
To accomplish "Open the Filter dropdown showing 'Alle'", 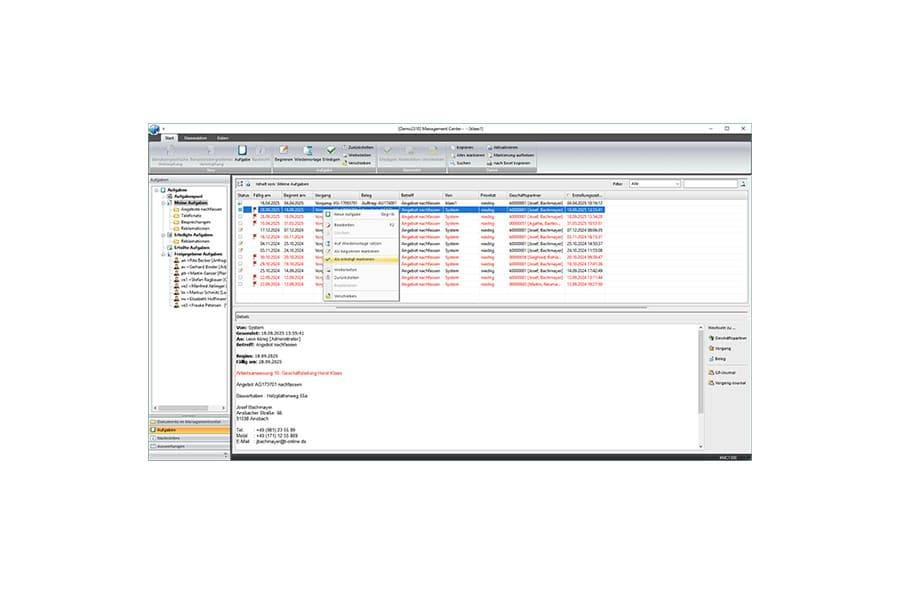I will point(655,184).
